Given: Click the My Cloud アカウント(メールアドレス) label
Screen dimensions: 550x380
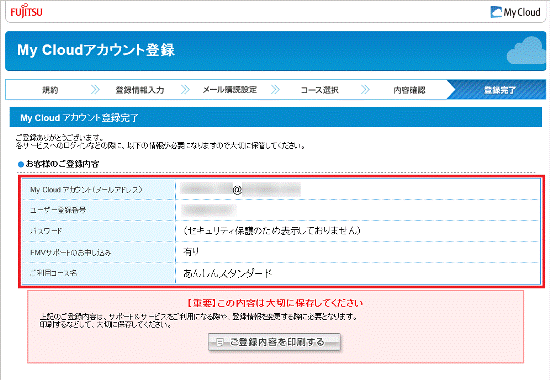Looking at the screenshot, I should tap(86, 190).
